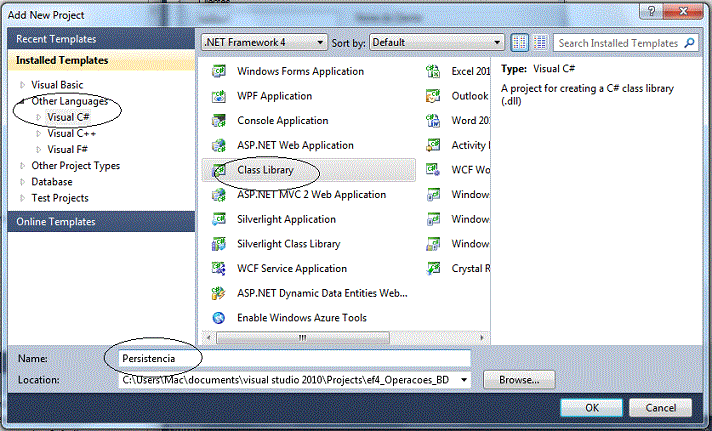The height and width of the screenshot is (431, 712).
Task: Select Test Projects in the tree
Action: pos(60,198)
